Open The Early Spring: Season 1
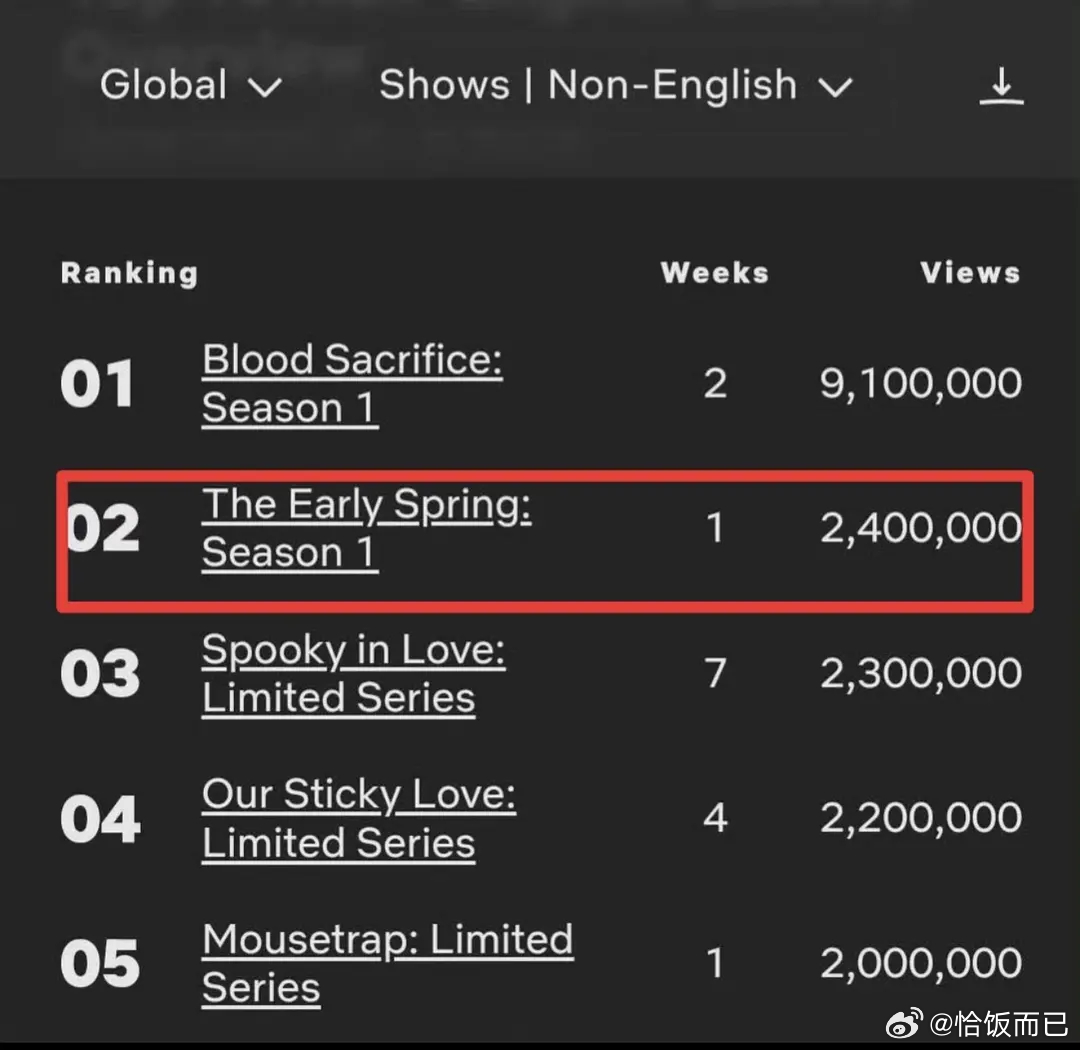Screen dimensions: 1080x1050 tap(366, 528)
